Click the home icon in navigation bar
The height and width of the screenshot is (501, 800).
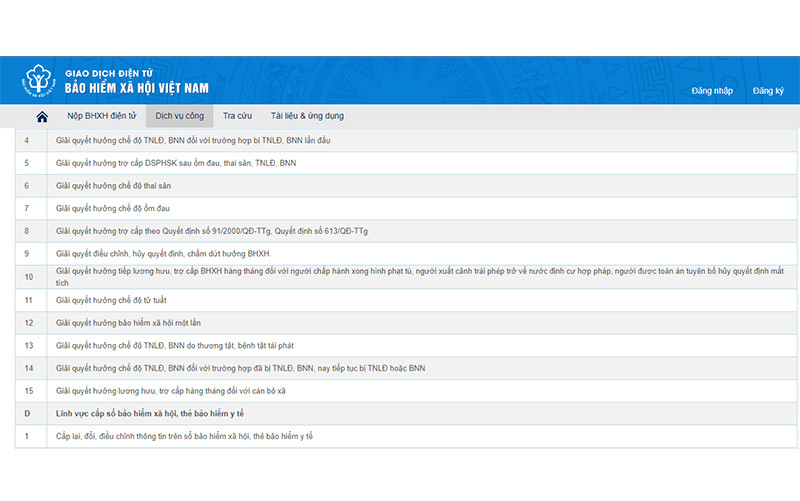42,117
